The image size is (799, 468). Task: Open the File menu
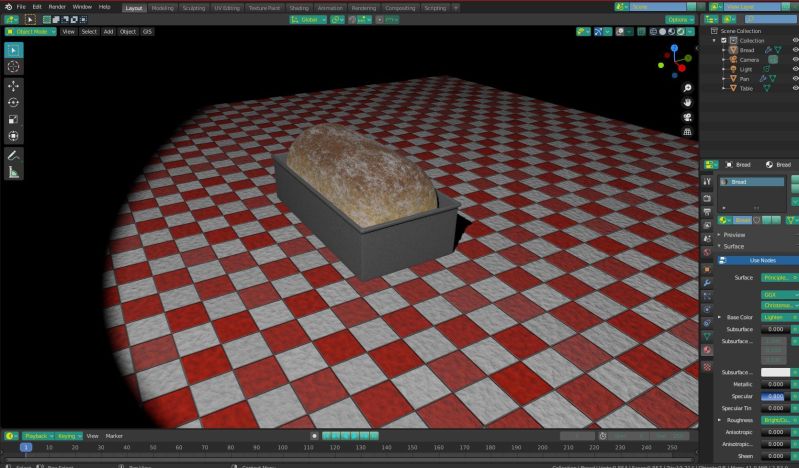[21, 7]
